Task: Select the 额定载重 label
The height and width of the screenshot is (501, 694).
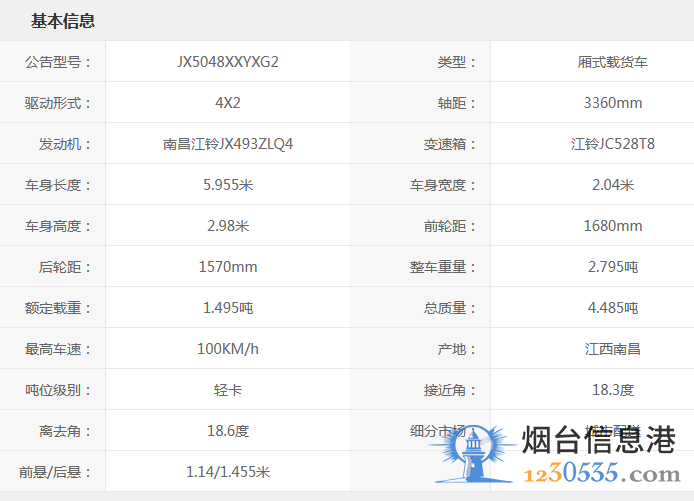Action: coord(58,308)
